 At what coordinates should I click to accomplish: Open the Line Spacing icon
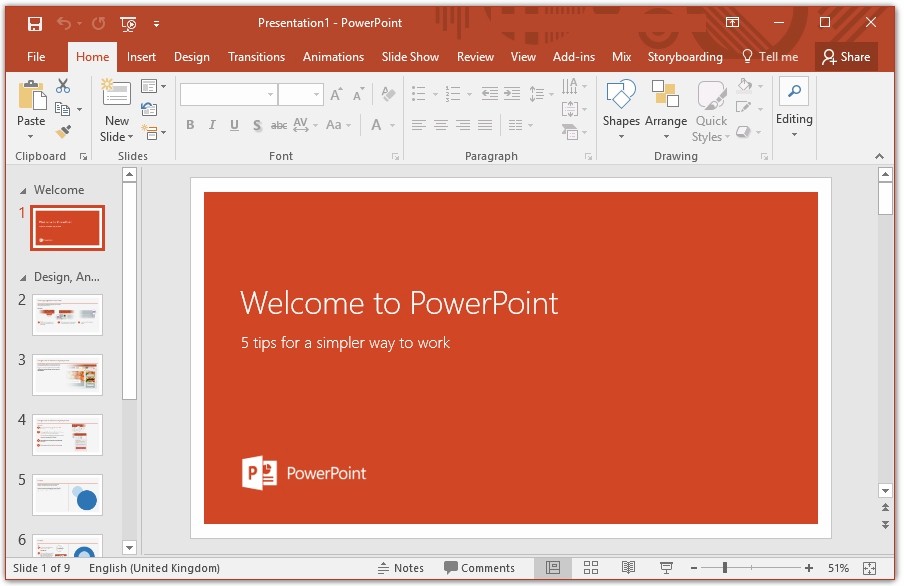point(537,93)
